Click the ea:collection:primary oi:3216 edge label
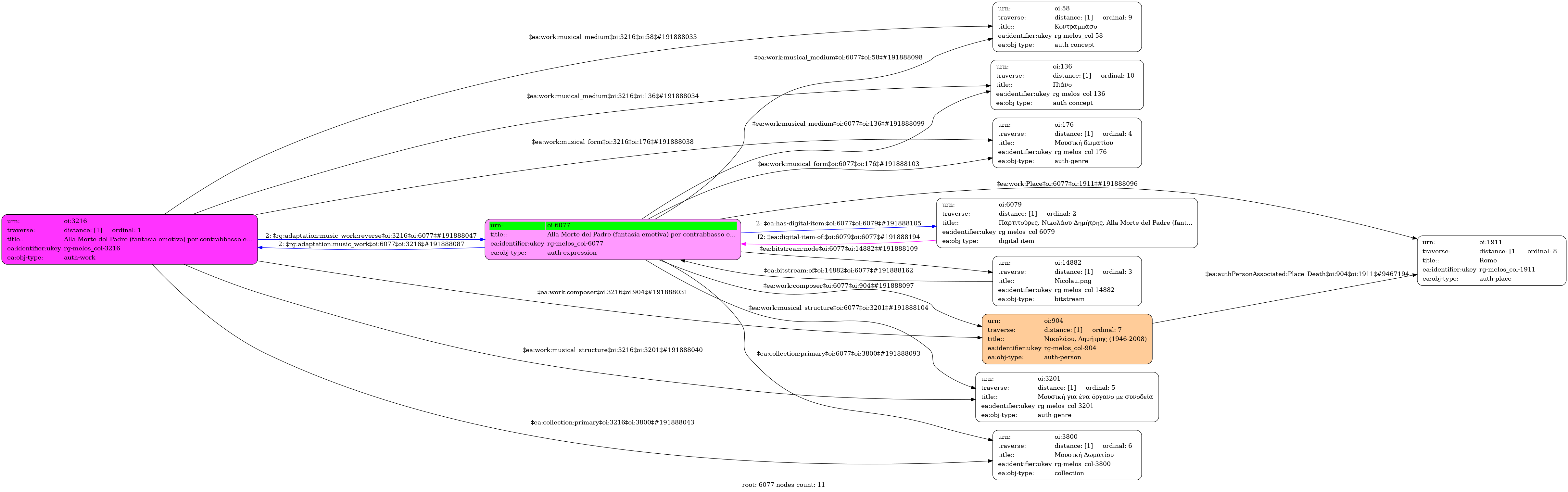 [612, 423]
